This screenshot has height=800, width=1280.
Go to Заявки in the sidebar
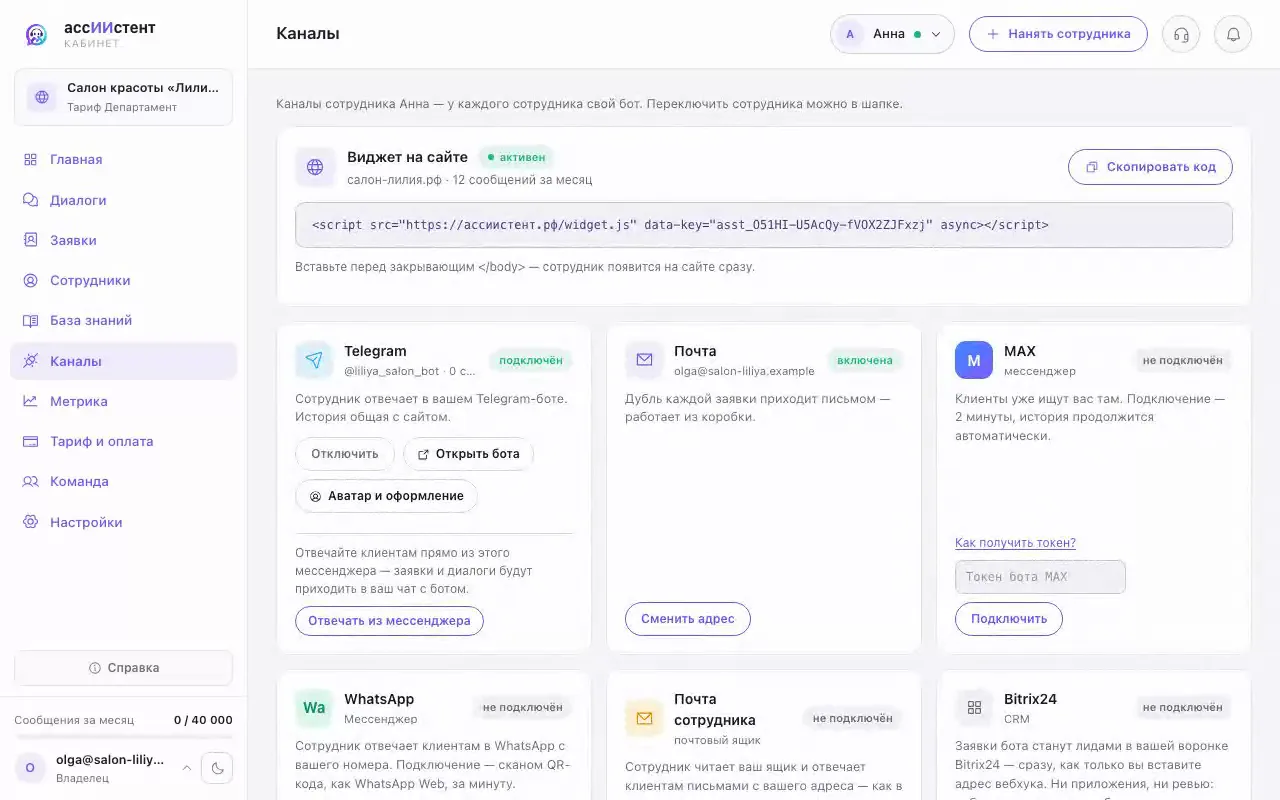coord(124,240)
